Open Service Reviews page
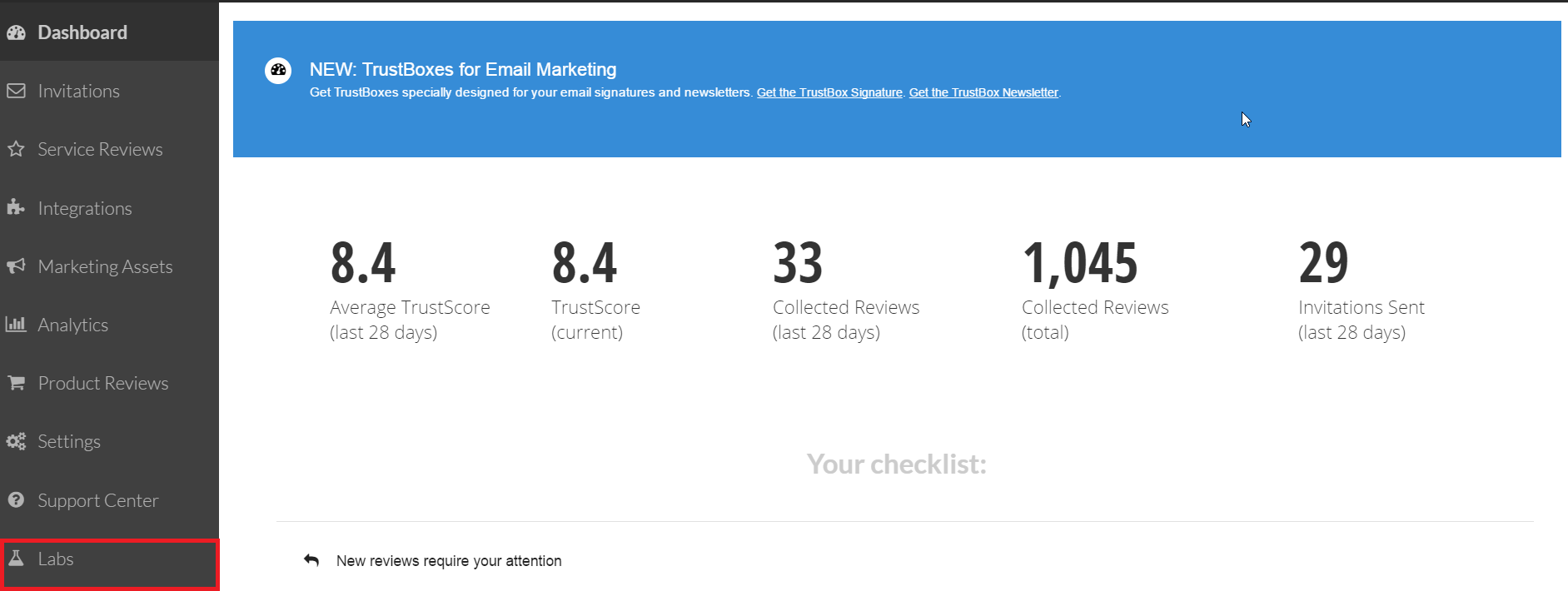Screen dimensions: 1568x591 click(x=109, y=149)
